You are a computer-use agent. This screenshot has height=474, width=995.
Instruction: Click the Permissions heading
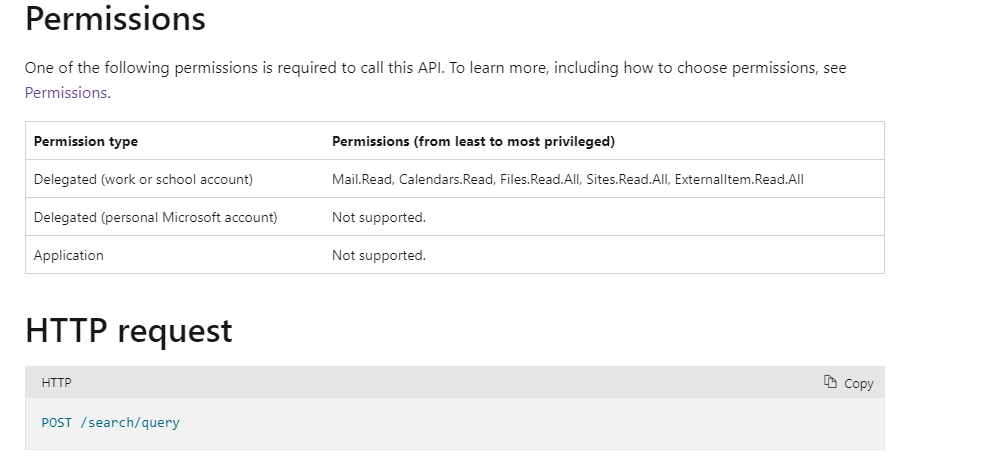coord(115,19)
